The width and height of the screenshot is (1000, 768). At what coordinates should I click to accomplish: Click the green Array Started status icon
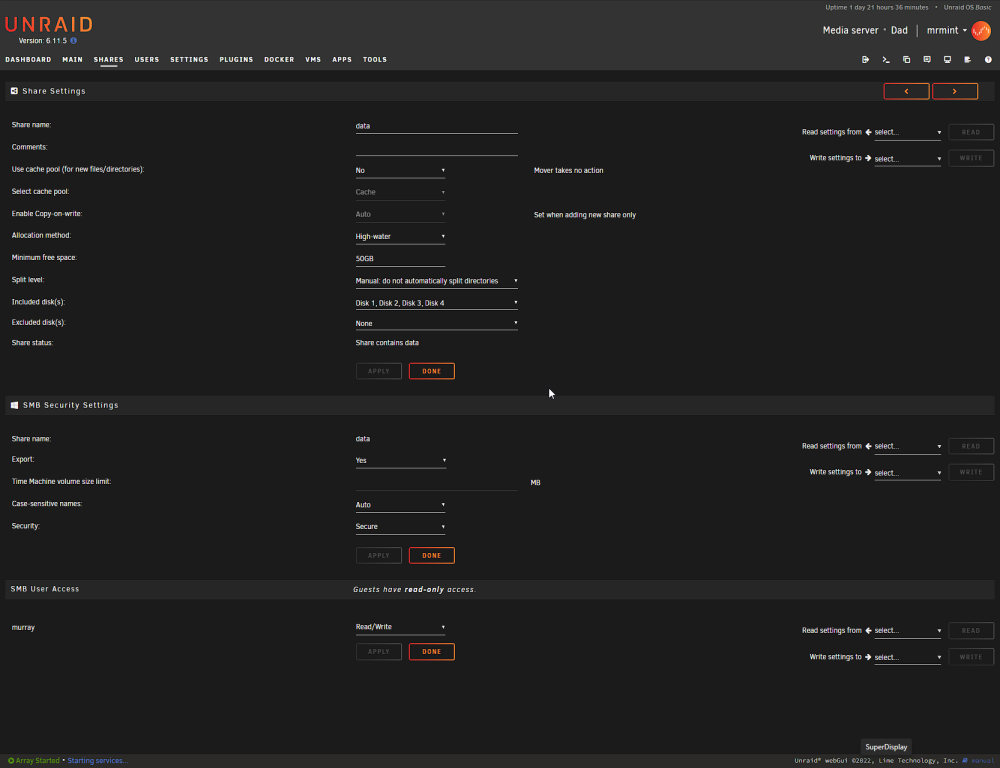coord(11,760)
